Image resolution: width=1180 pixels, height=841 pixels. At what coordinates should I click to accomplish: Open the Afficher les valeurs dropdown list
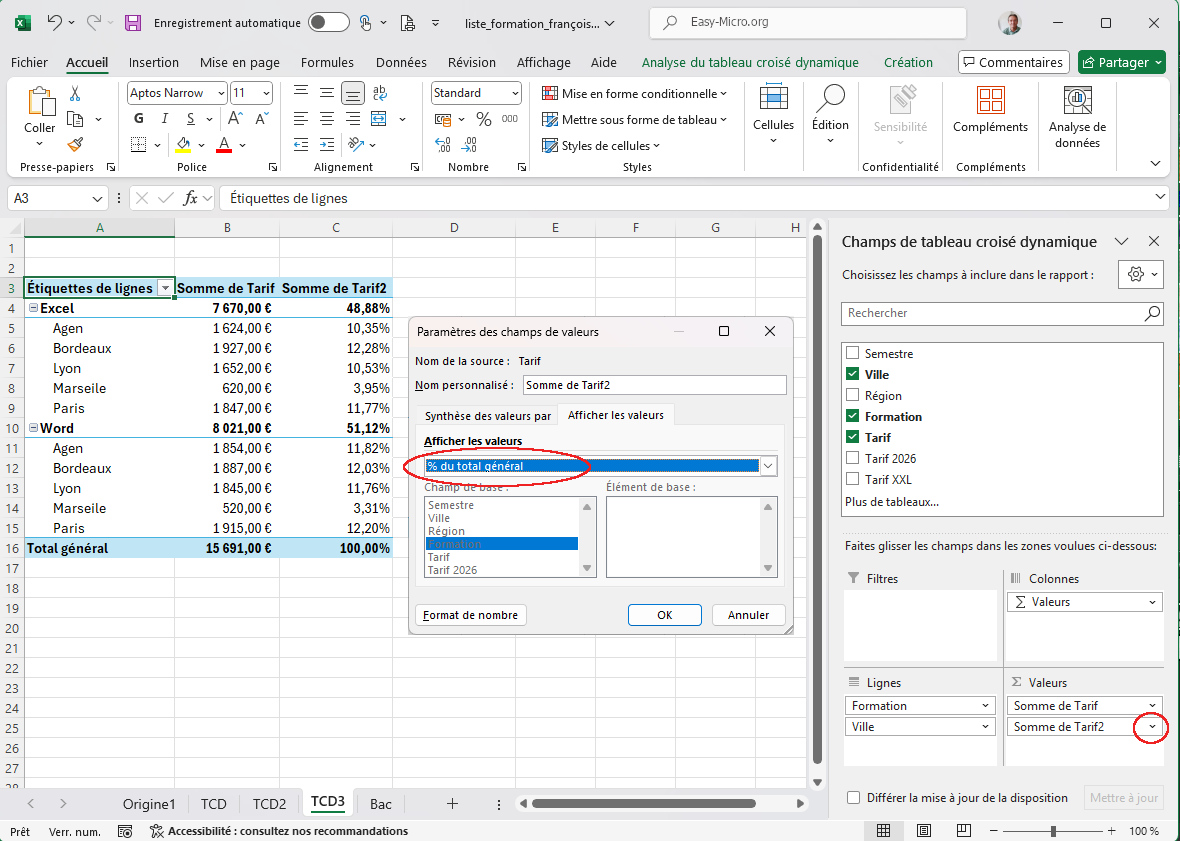click(x=768, y=466)
